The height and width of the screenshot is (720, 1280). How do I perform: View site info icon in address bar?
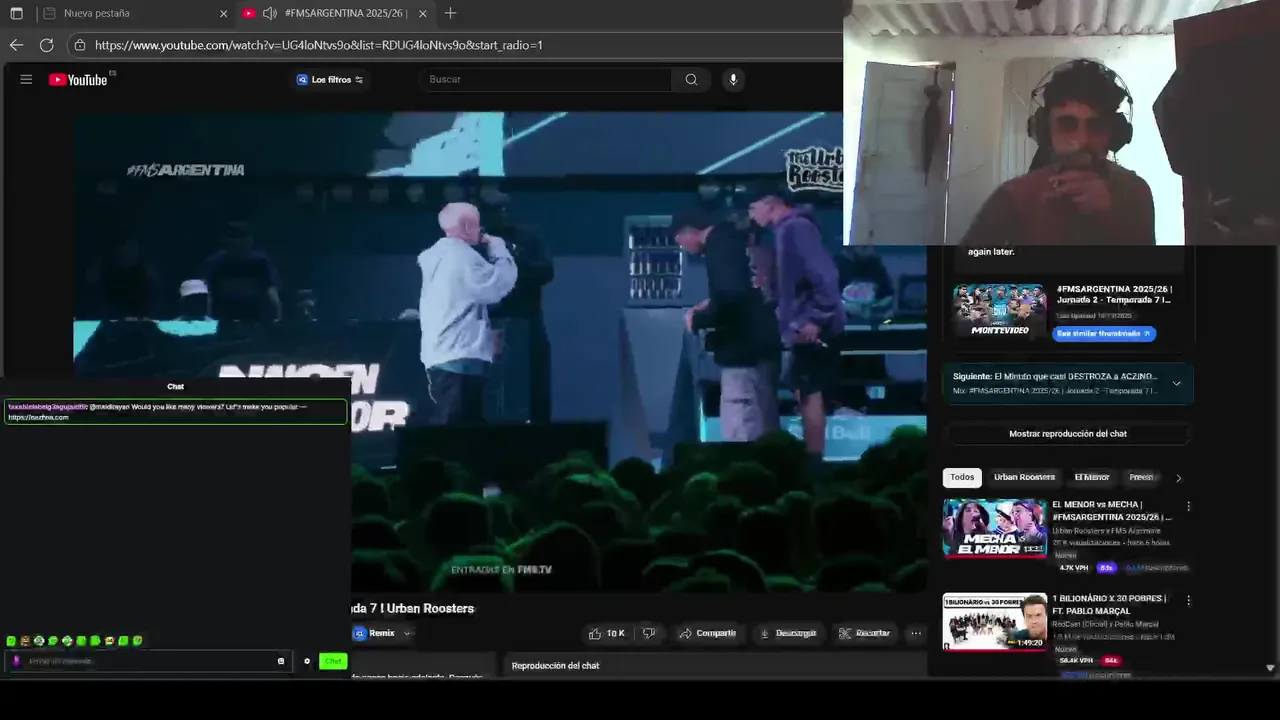(80, 45)
